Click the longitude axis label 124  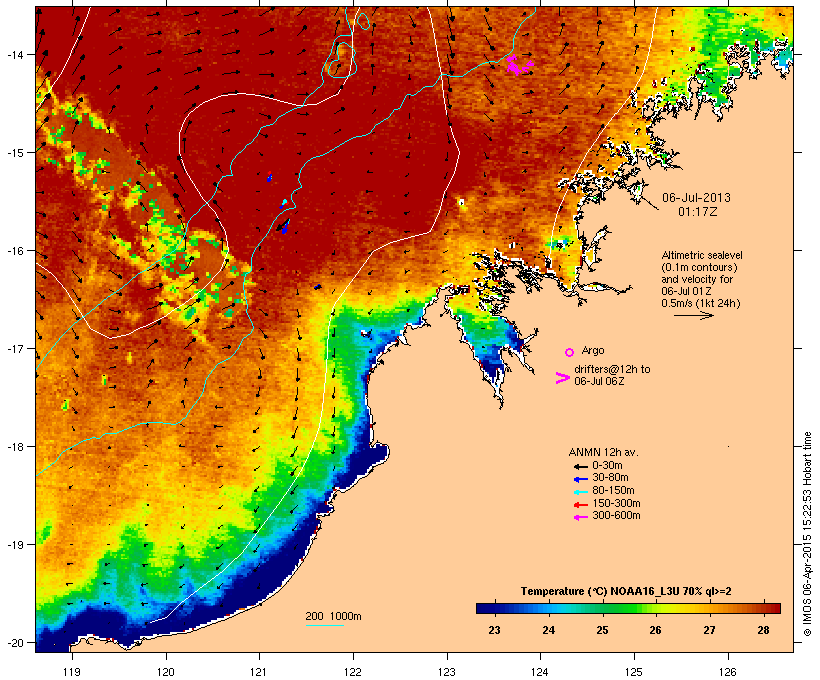pyautogui.click(x=540, y=672)
